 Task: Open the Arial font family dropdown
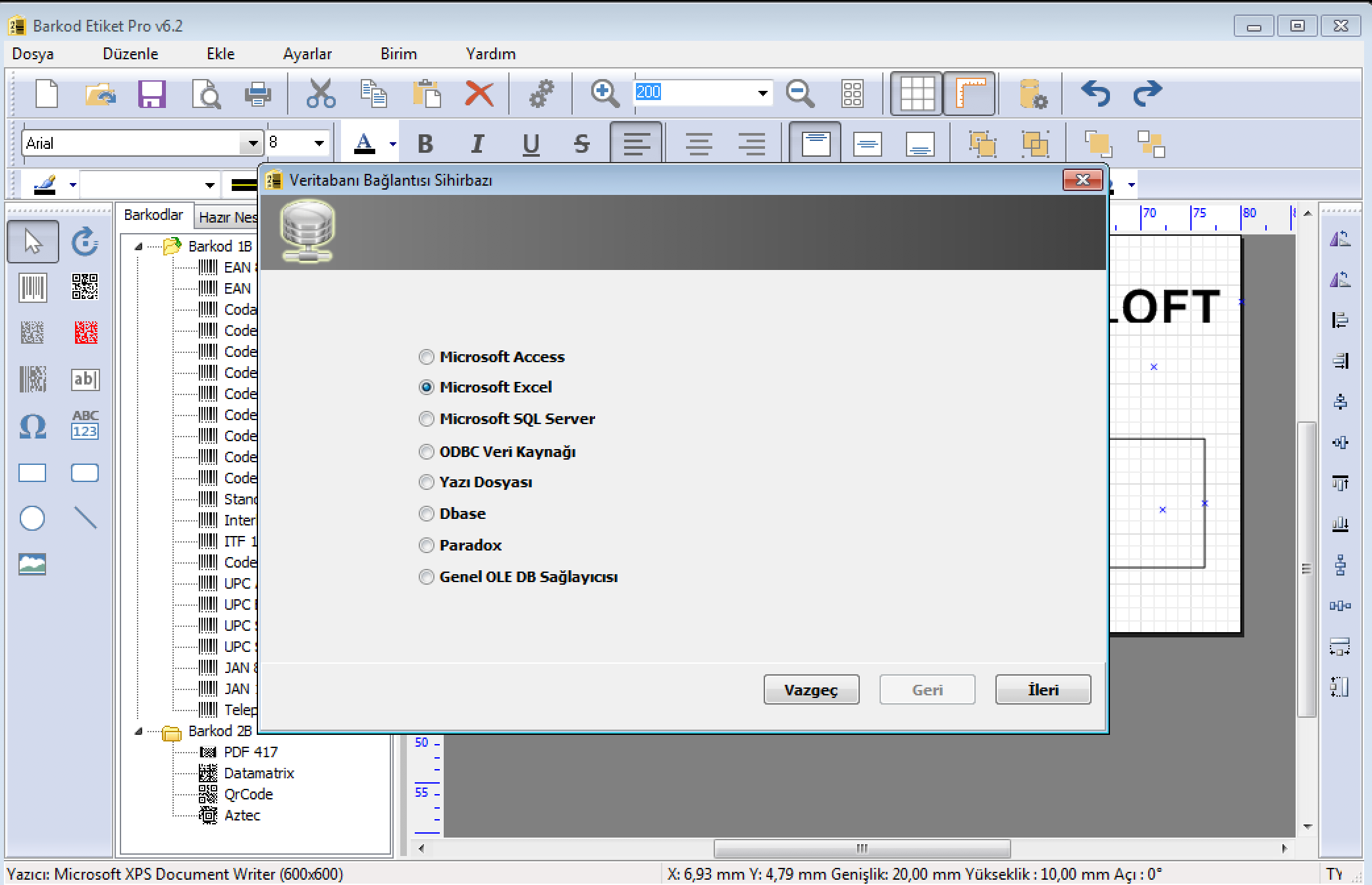pos(253,143)
